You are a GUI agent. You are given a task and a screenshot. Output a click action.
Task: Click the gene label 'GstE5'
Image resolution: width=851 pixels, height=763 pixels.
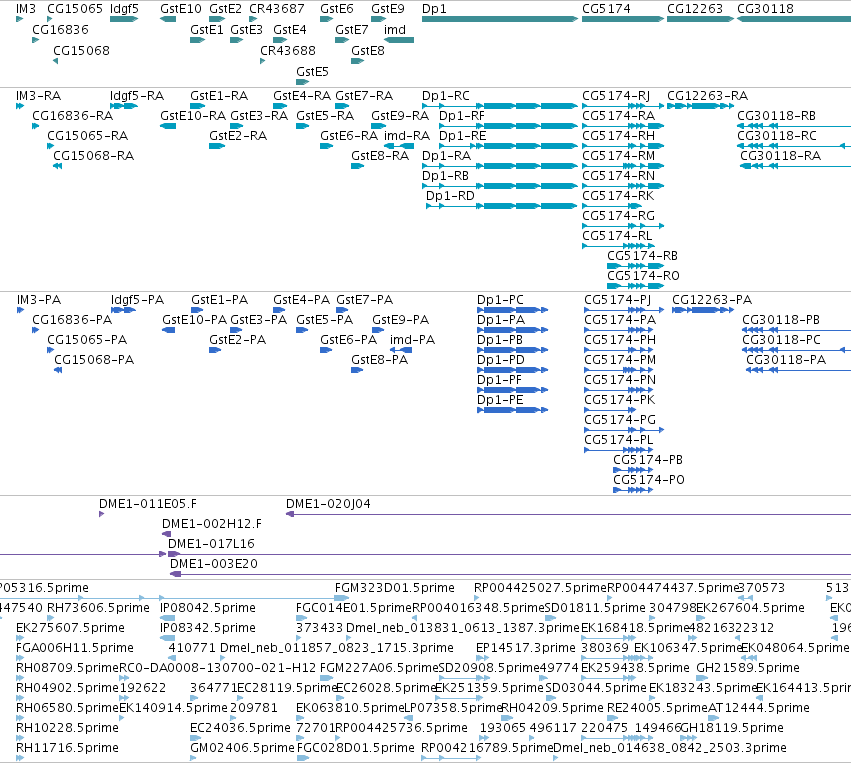point(313,72)
